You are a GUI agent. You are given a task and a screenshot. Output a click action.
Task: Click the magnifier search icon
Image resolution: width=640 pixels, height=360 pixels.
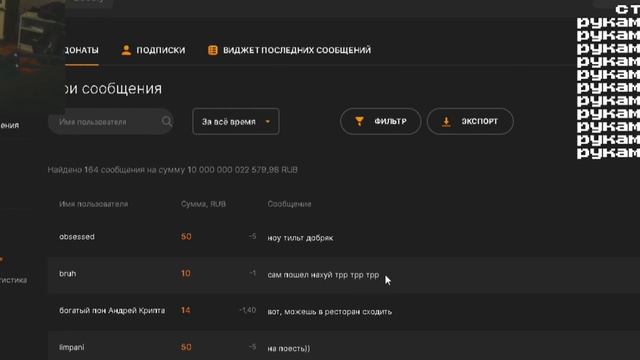(x=167, y=121)
